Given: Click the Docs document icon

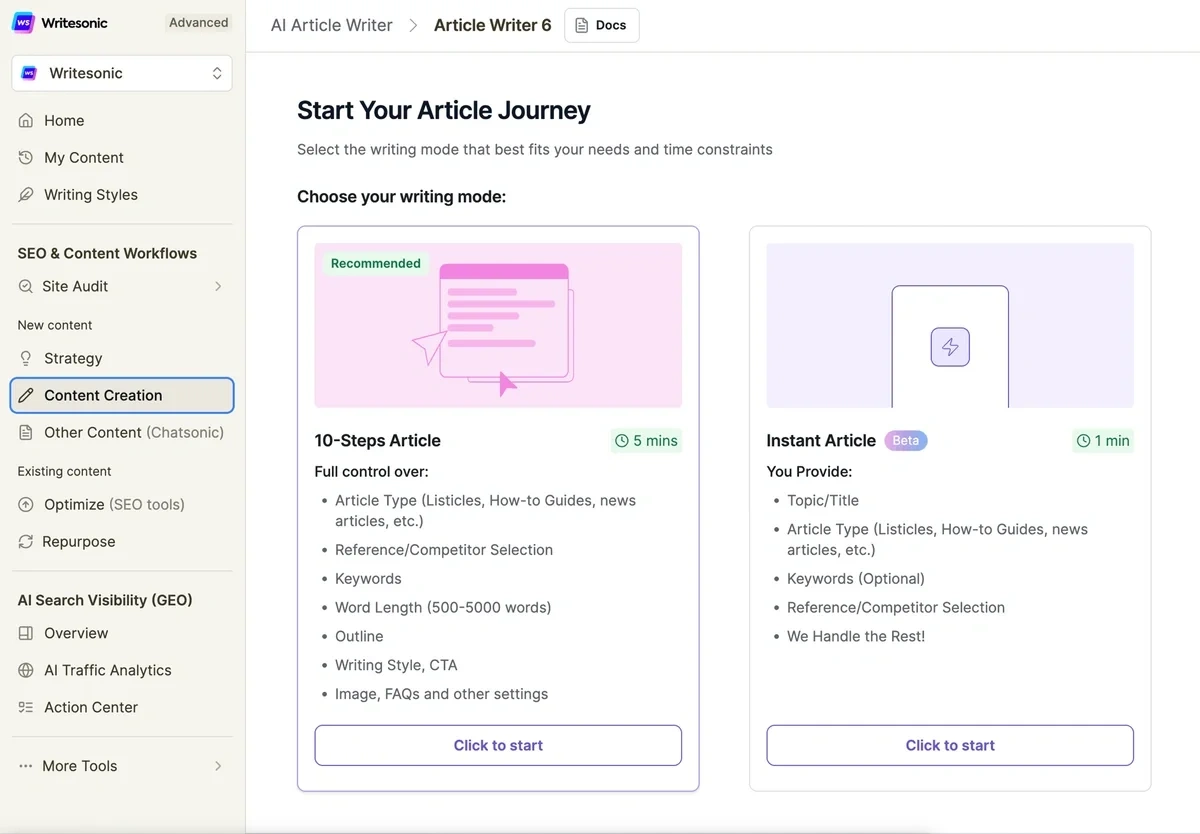Looking at the screenshot, I should tap(582, 25).
